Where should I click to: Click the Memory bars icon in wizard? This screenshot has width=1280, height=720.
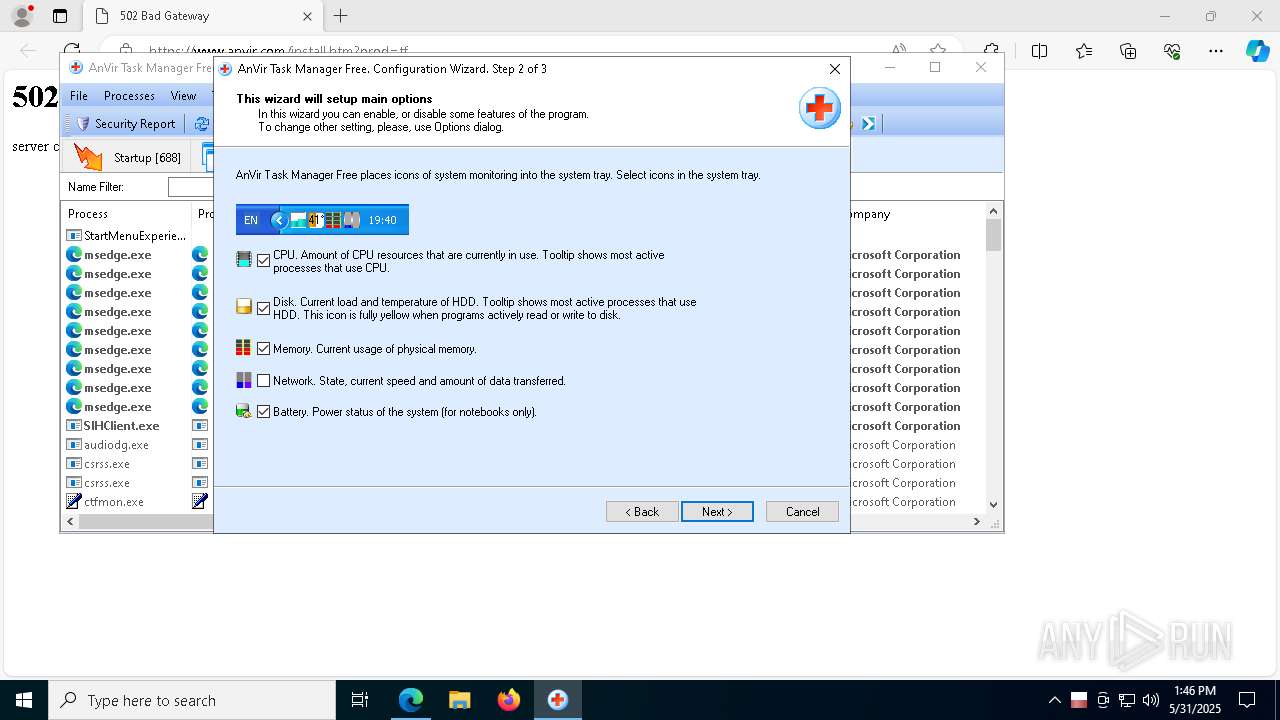tap(244, 348)
